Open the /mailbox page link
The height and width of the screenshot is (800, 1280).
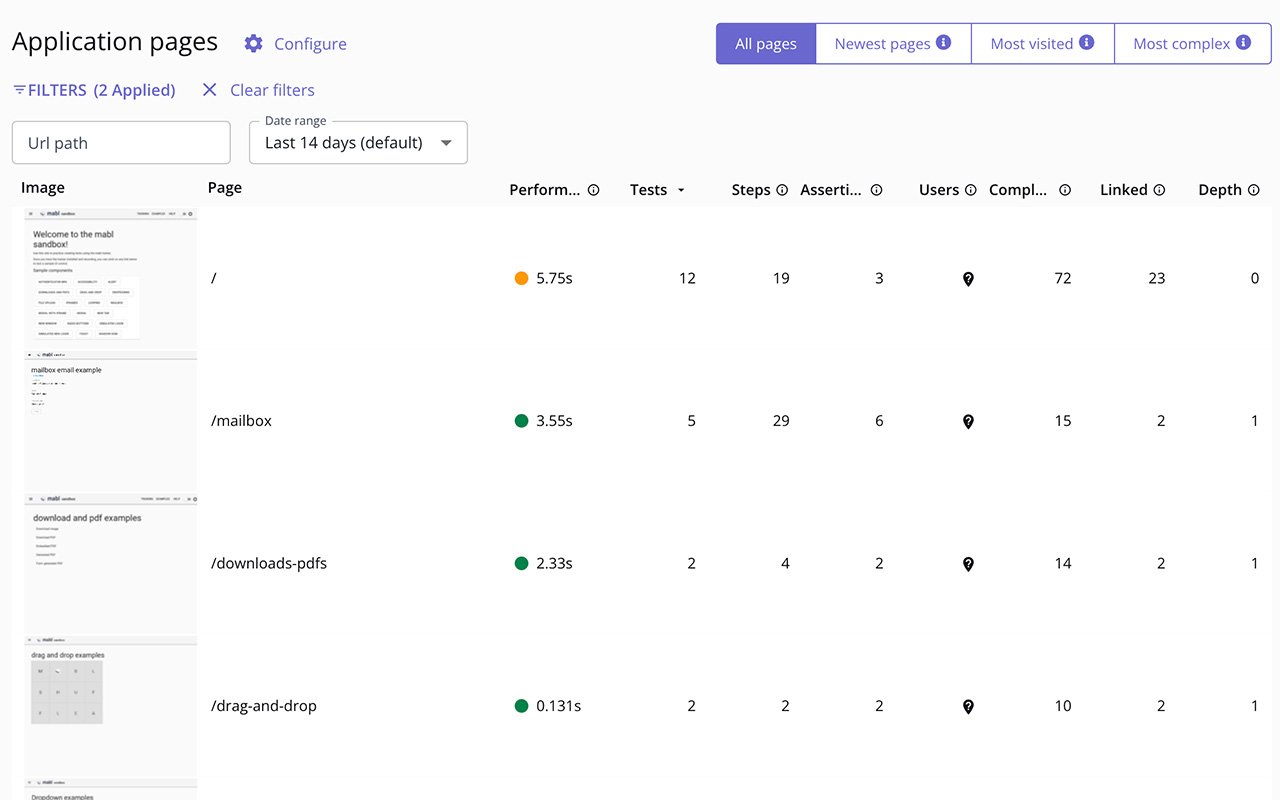coord(241,421)
